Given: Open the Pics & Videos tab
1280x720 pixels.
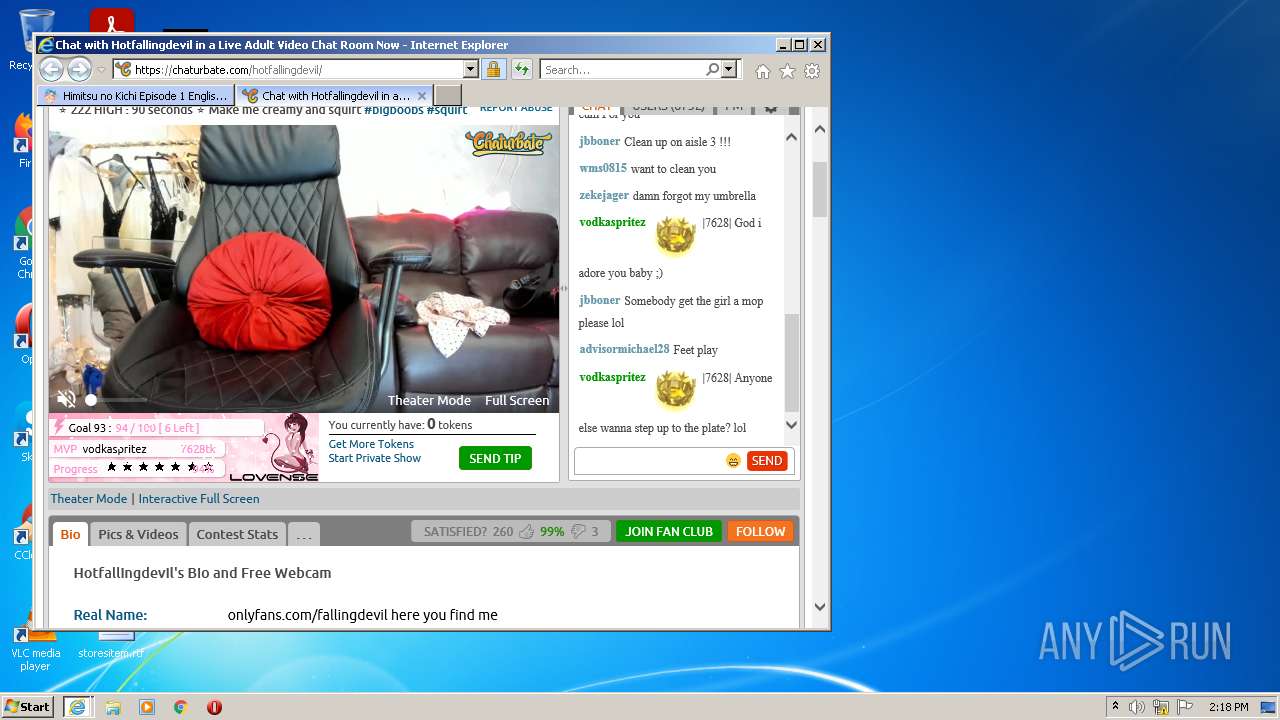Looking at the screenshot, I should point(138,534).
